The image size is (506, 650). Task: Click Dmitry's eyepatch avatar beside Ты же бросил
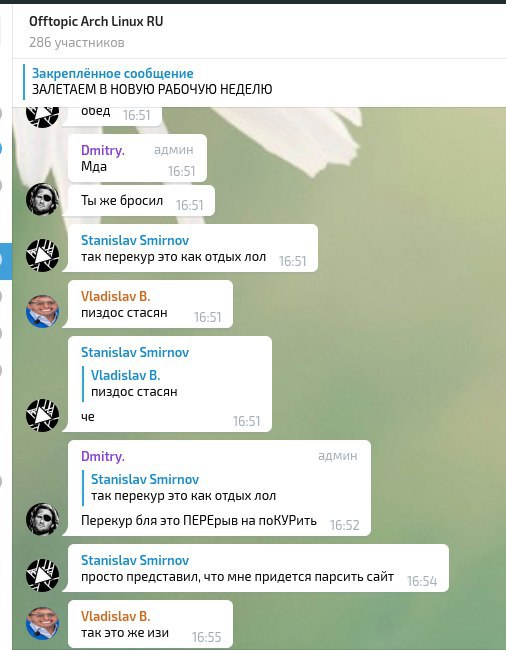(42, 199)
